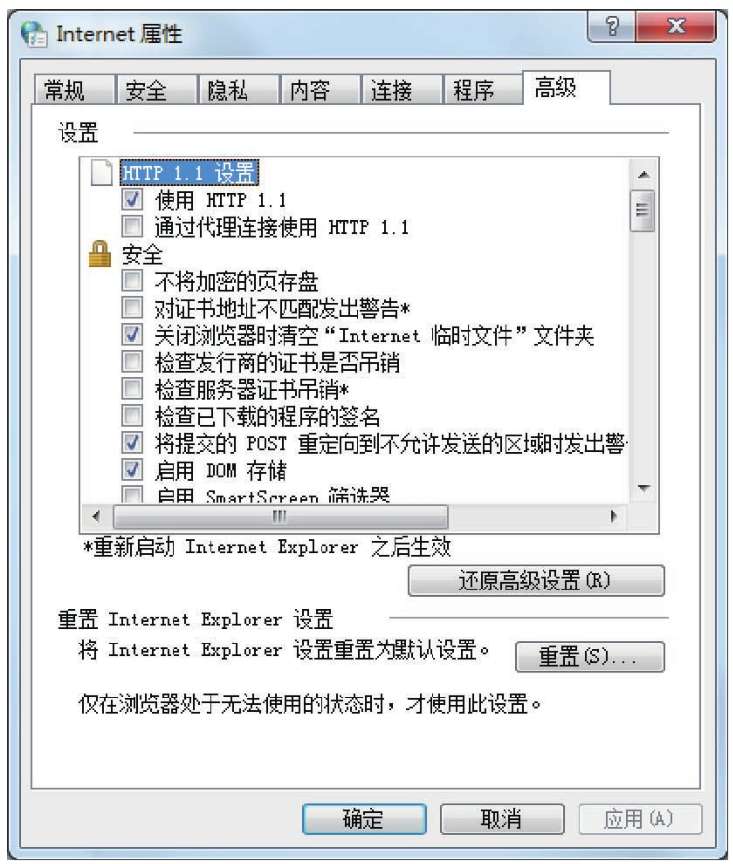This screenshot has height=864, width=733.
Task: Uncheck the 使用 HTTP 1.1 checkbox
Action: coord(132,199)
